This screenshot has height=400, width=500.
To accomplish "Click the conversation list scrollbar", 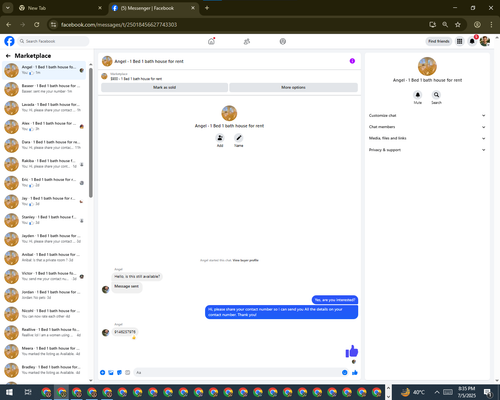I will 91,133.
